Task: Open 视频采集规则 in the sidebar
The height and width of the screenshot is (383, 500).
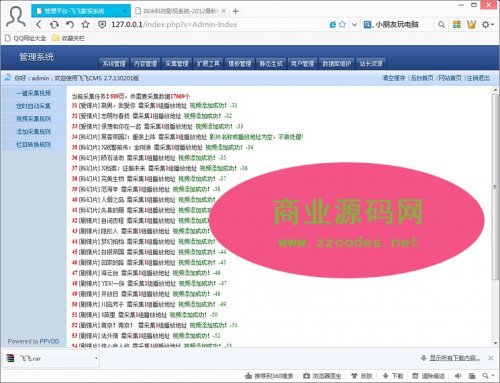Action: click(x=33, y=119)
